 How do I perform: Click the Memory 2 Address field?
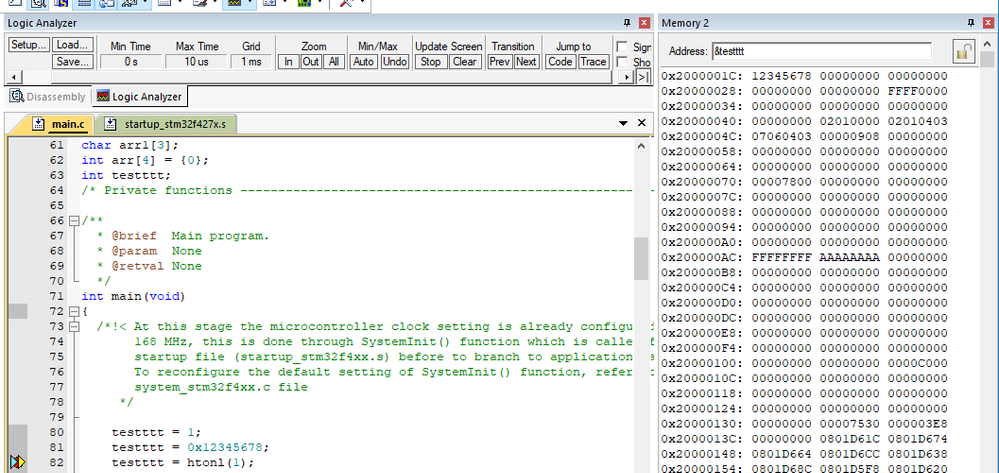821,52
